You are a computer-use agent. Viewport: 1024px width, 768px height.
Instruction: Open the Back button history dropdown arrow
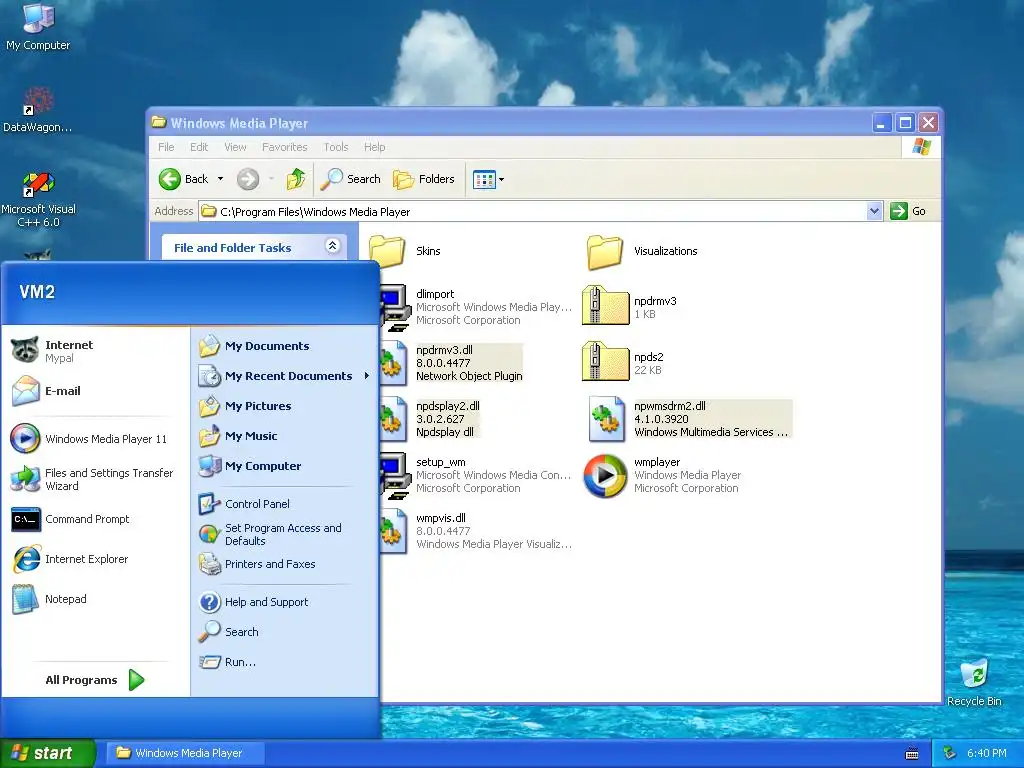[x=221, y=179]
